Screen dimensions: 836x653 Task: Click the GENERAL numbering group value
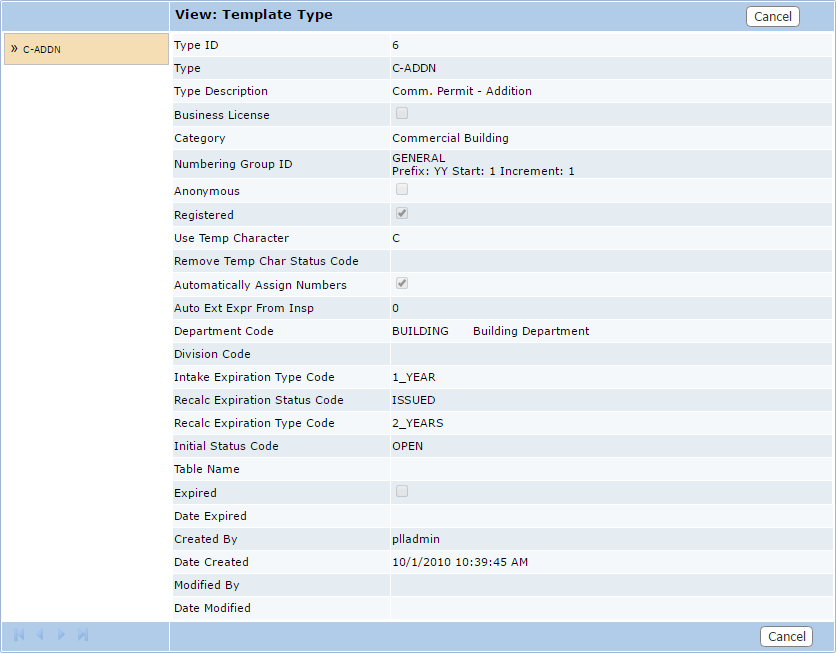click(x=419, y=158)
